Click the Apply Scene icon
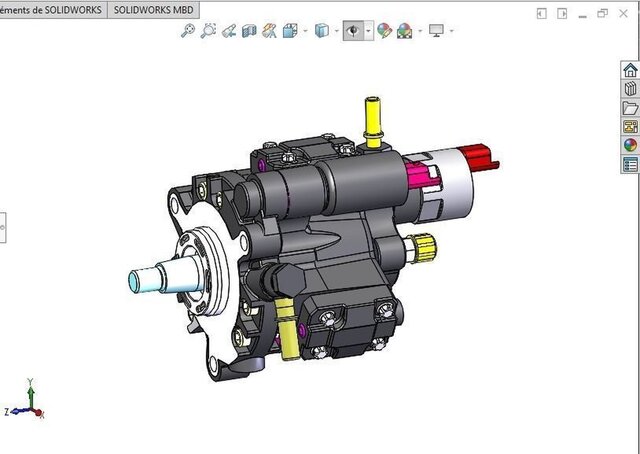The width and height of the screenshot is (640, 454). [x=404, y=31]
